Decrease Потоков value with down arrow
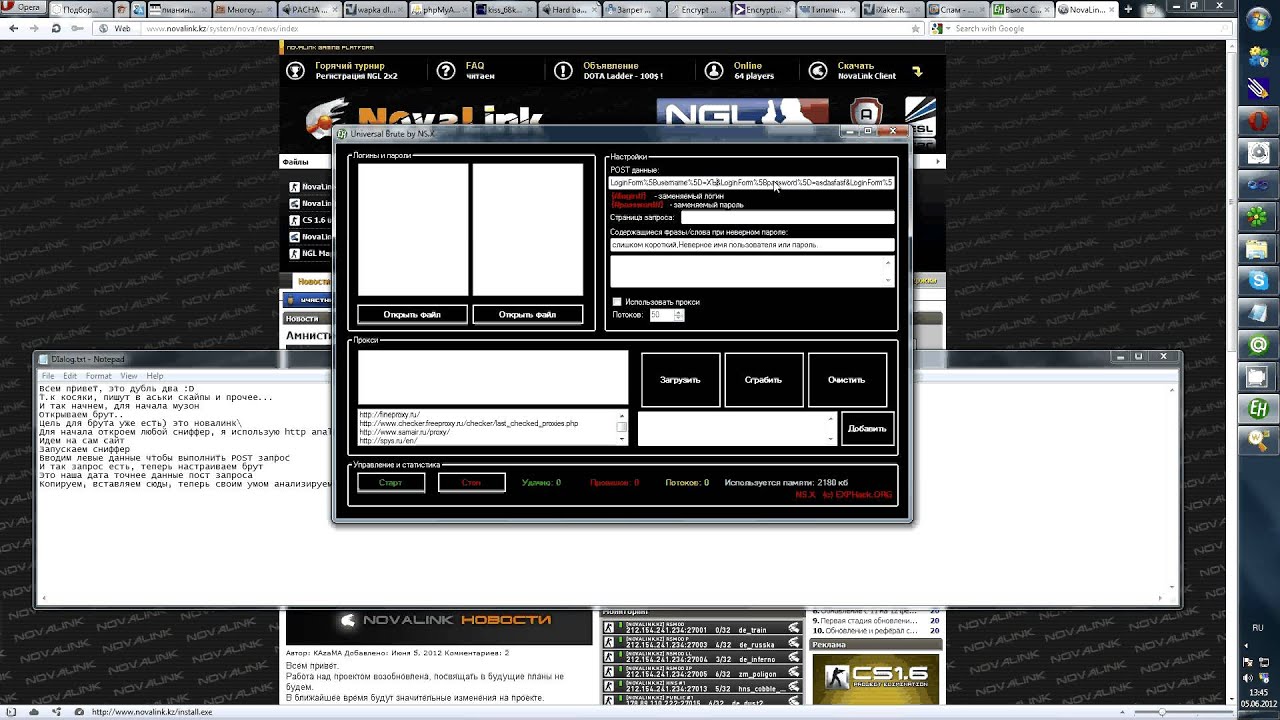Screen dimensions: 1280x720 pyautogui.click(x=678, y=318)
